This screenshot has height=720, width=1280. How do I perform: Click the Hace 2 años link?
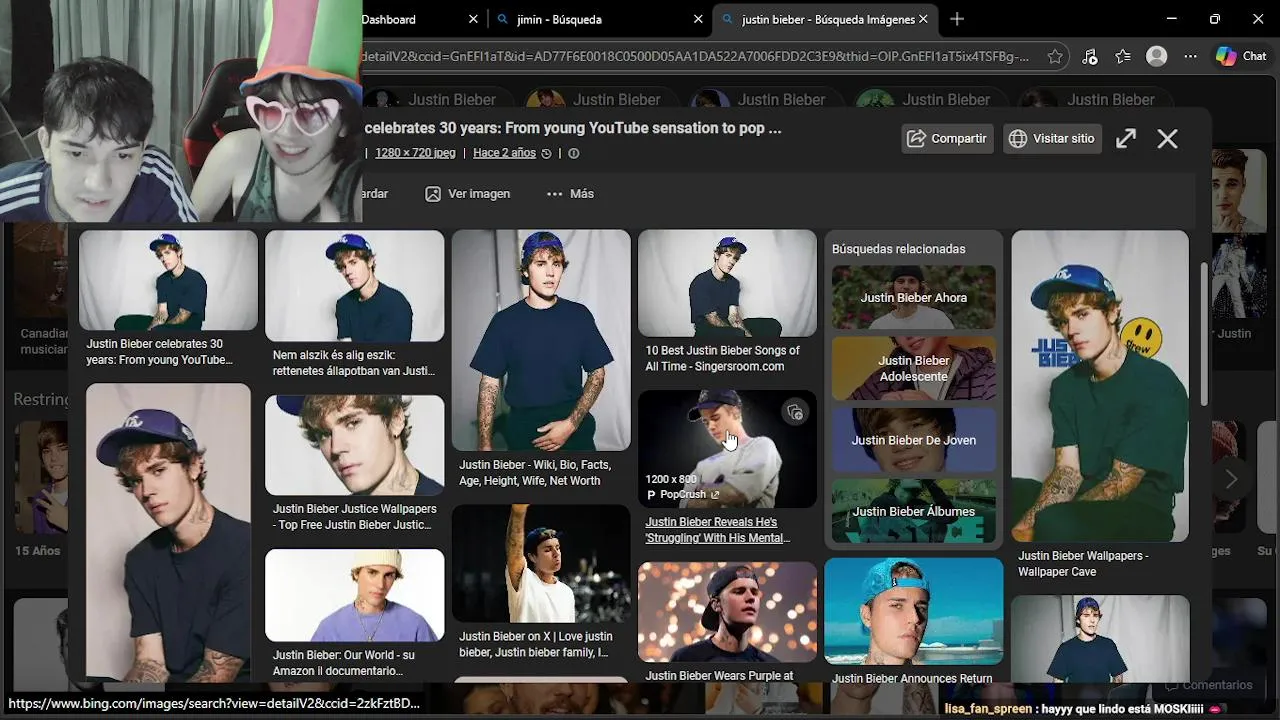[504, 153]
